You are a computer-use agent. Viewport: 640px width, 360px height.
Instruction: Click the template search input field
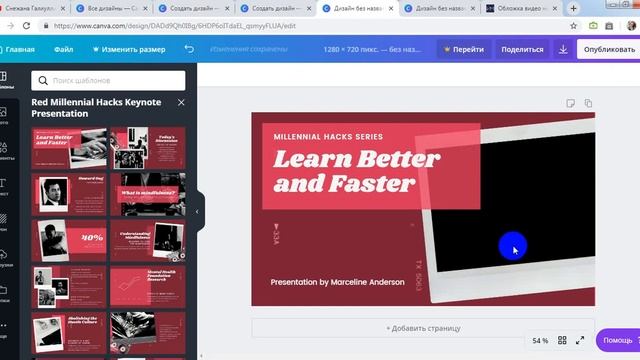108,80
